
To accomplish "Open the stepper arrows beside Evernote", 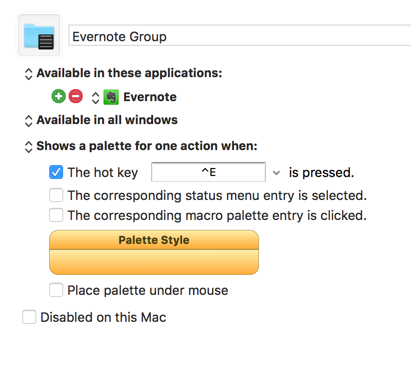I will (x=95, y=98).
